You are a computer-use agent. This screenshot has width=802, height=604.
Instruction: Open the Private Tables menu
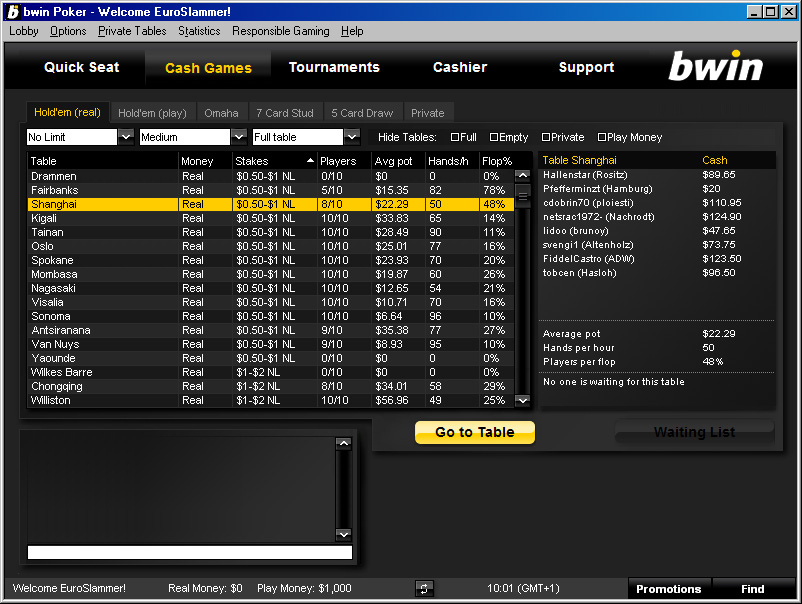(132, 31)
